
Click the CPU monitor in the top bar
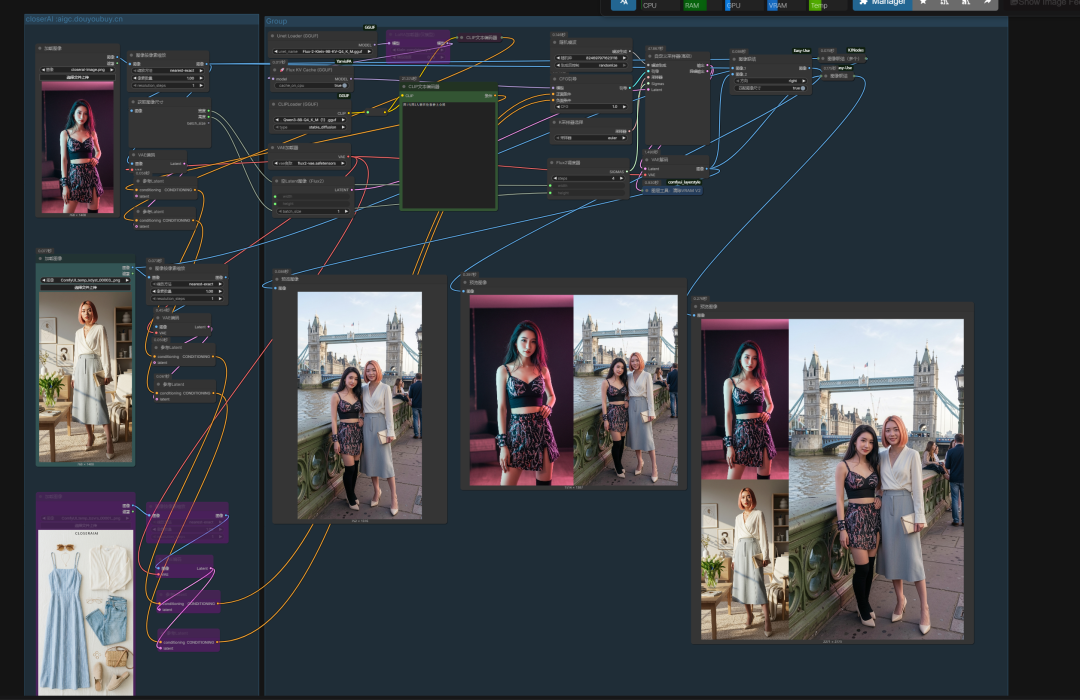point(660,5)
